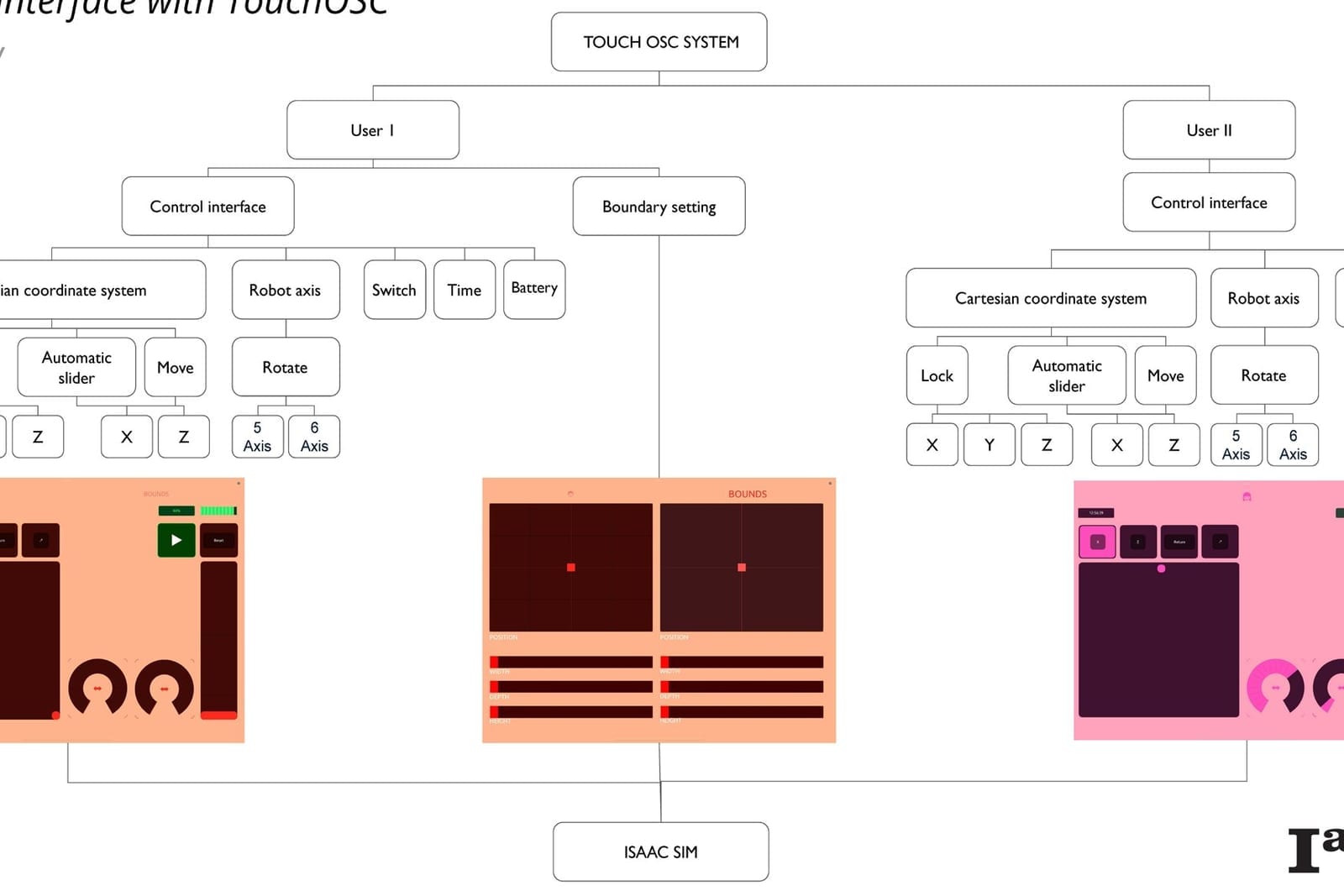Click the left rotary knob in orange panel

97,688
